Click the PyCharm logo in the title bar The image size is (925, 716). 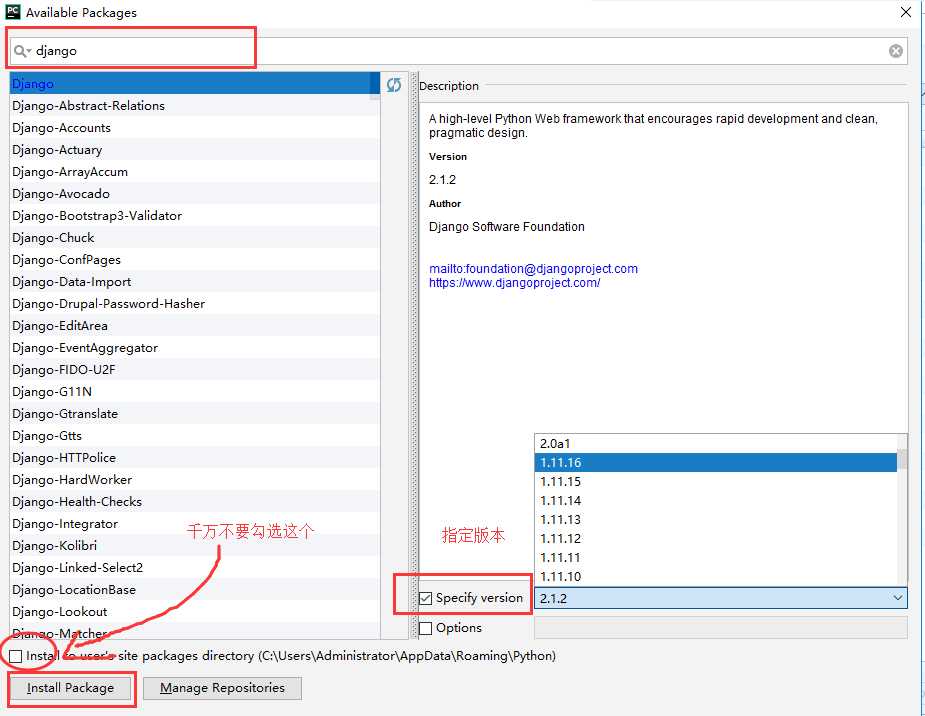pos(12,12)
